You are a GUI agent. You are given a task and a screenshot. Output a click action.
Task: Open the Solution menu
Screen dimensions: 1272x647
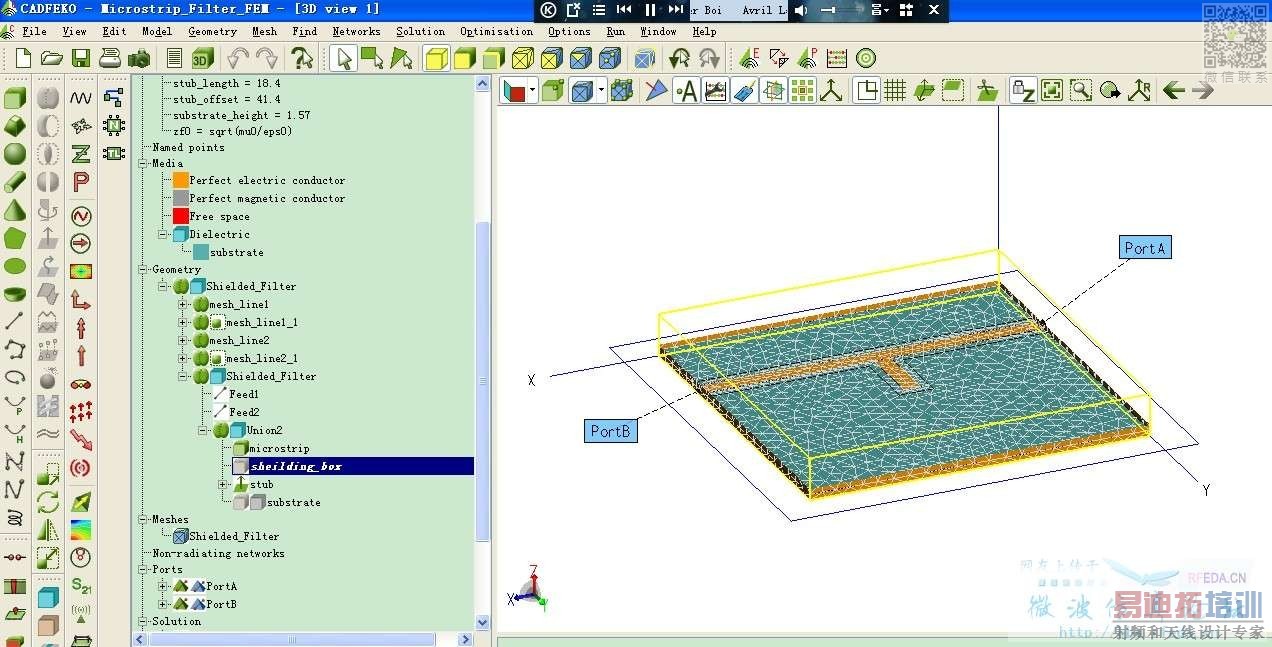(420, 31)
